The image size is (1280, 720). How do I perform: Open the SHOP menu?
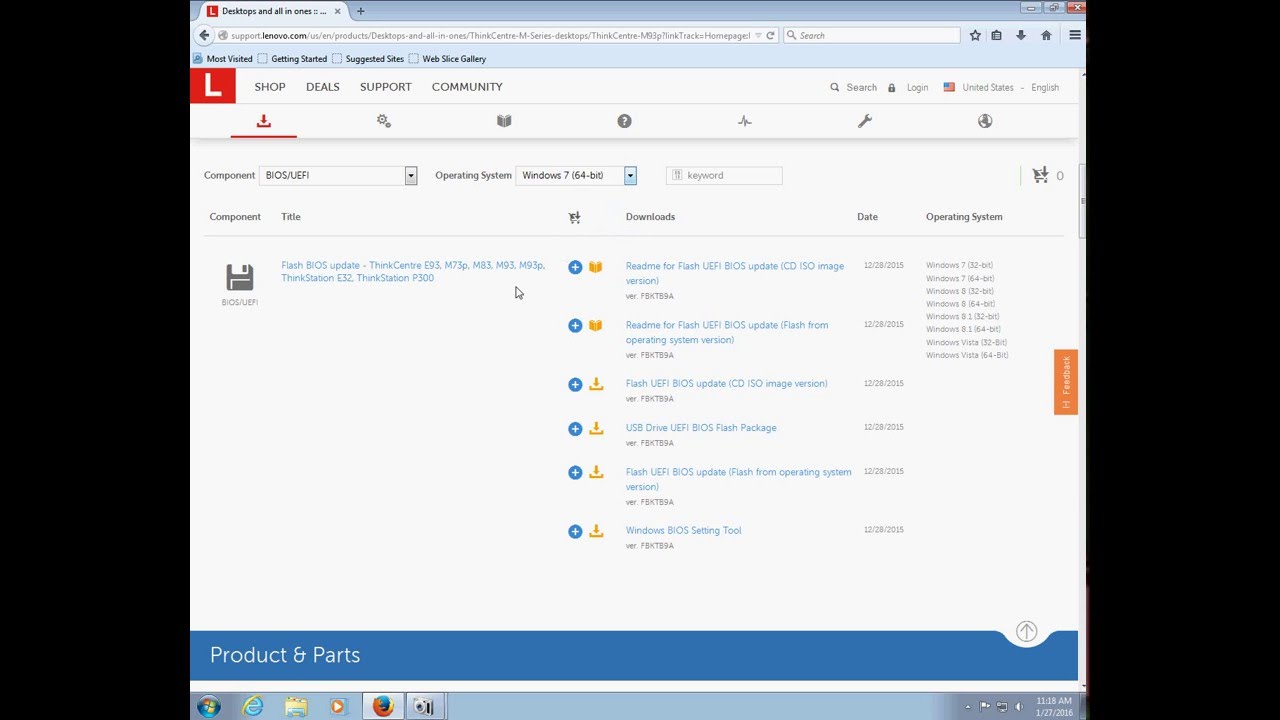[270, 87]
